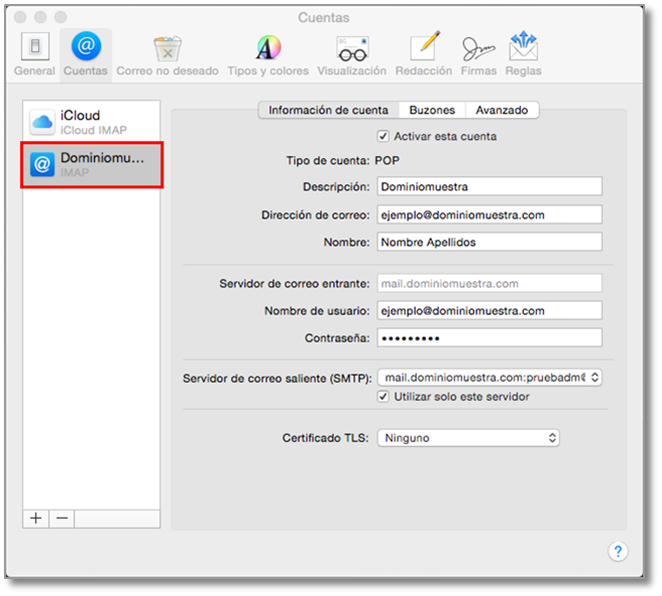The image size is (662, 596).
Task: Switch to the Buzones tab
Action: pos(432,110)
